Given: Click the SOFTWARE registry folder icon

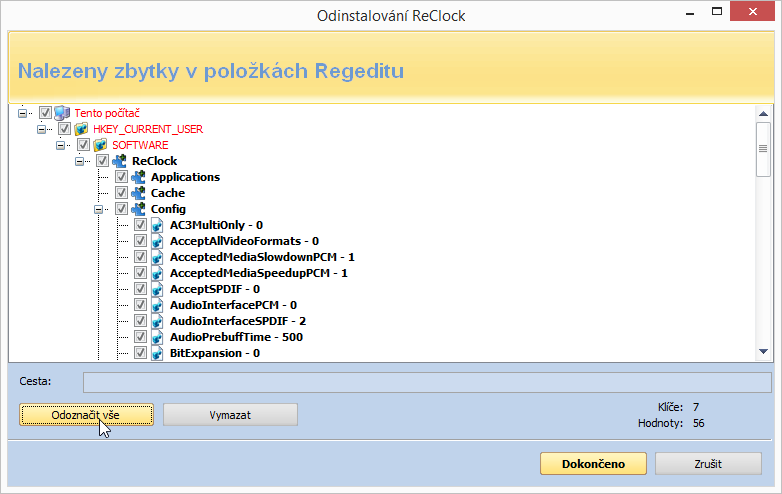Looking at the screenshot, I should point(100,145).
